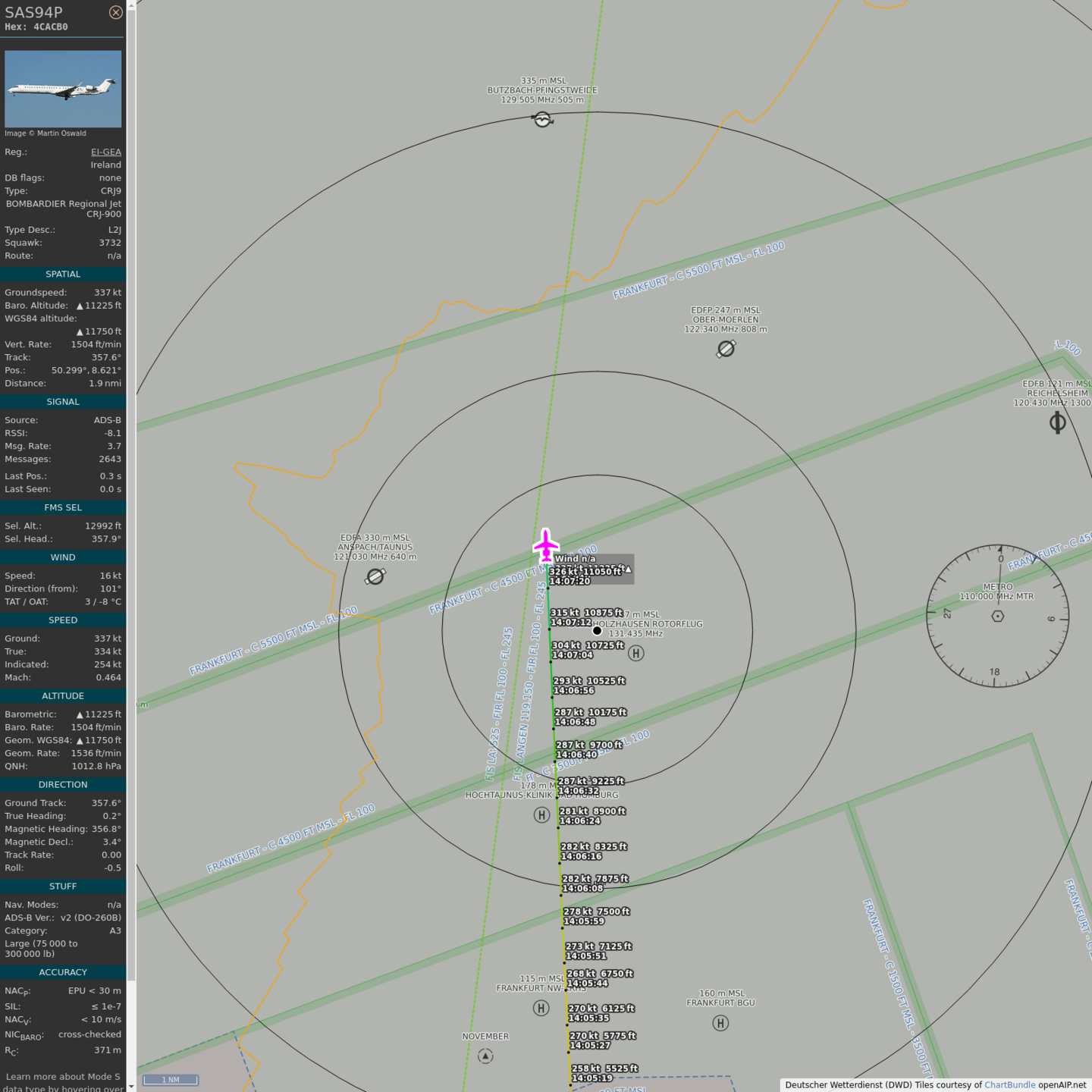Select the EDFB Reichelsheim airport symbol
Screen dimensions: 1092x1092
point(1057,423)
